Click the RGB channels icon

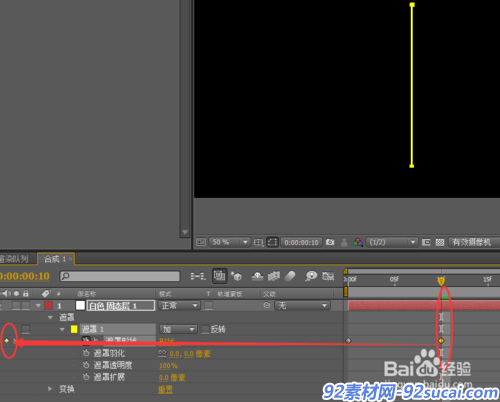(x=358, y=242)
